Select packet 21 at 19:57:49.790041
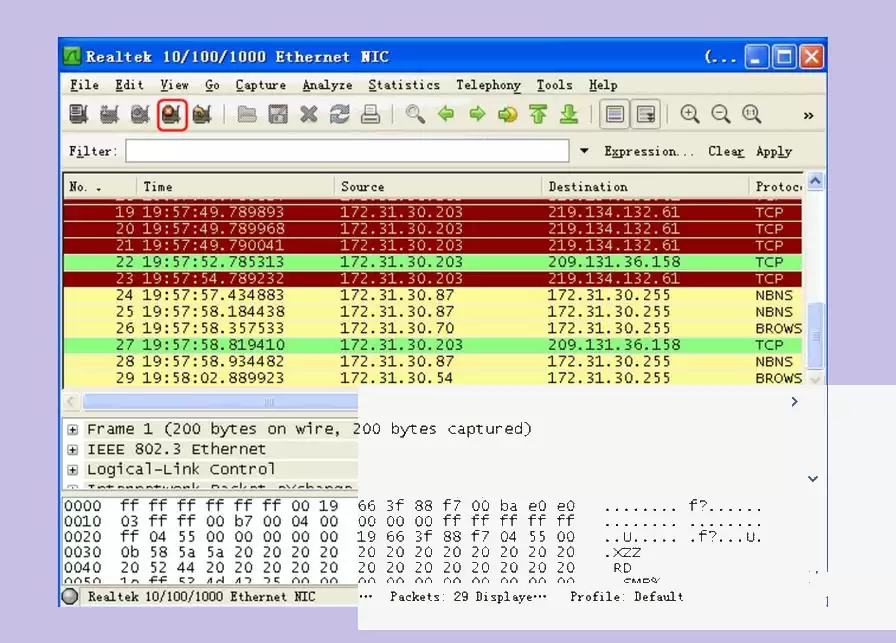 coord(433,246)
